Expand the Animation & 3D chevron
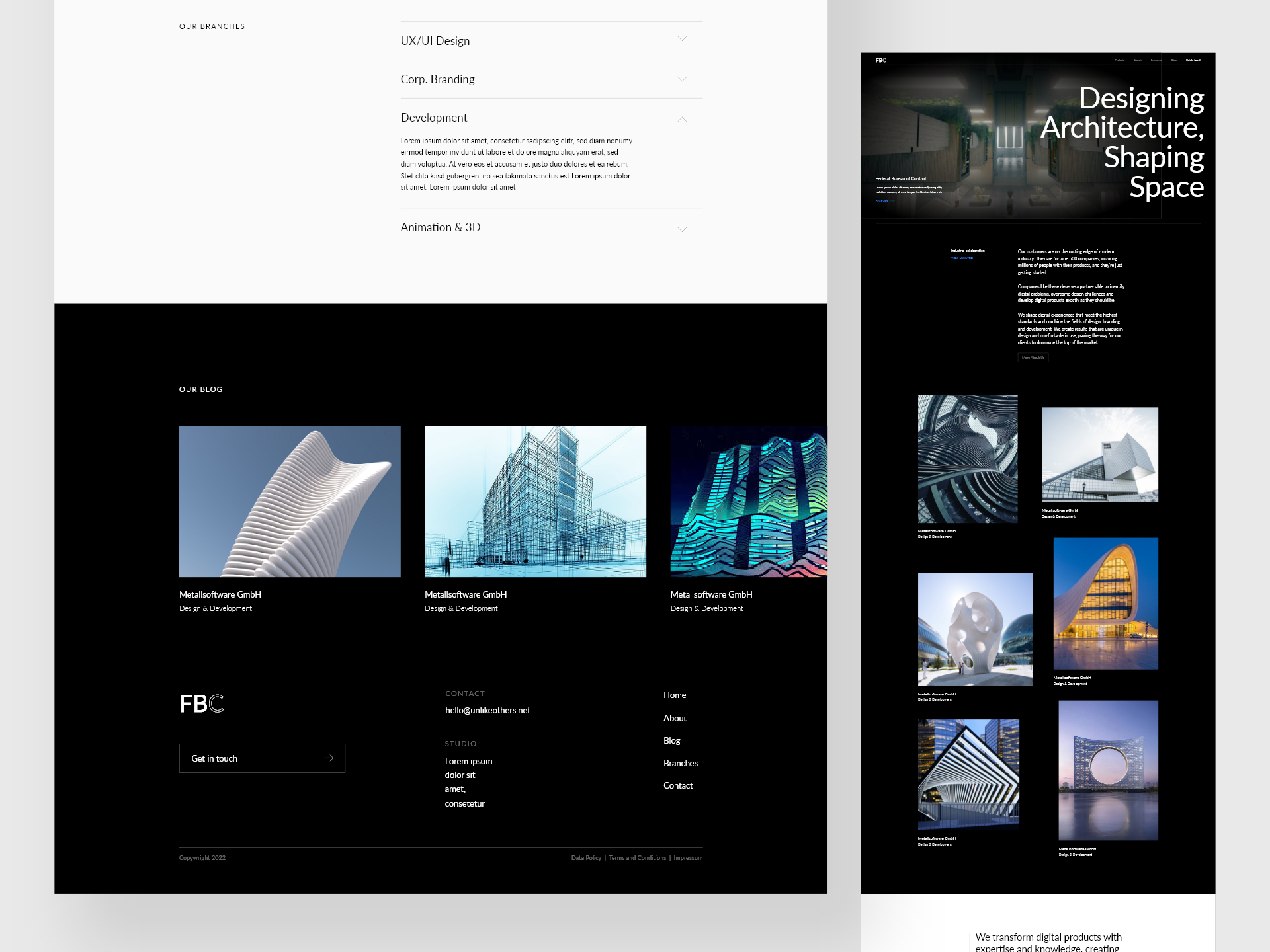1270x952 pixels. point(682,229)
